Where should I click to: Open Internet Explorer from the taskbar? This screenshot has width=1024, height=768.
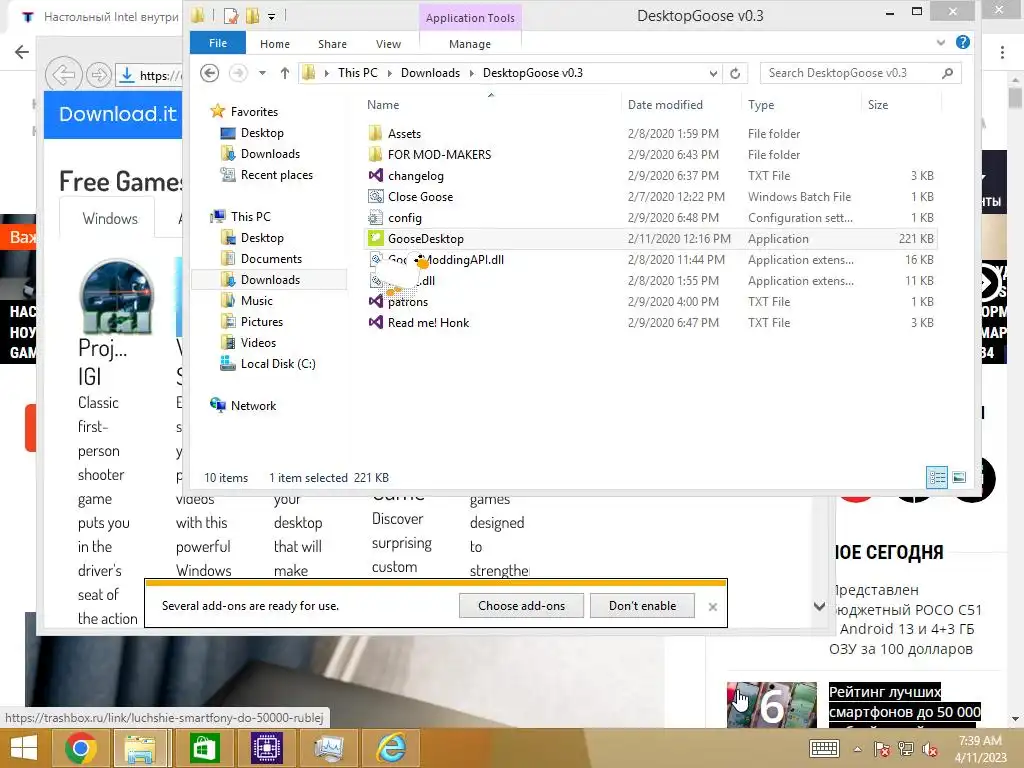[x=392, y=748]
